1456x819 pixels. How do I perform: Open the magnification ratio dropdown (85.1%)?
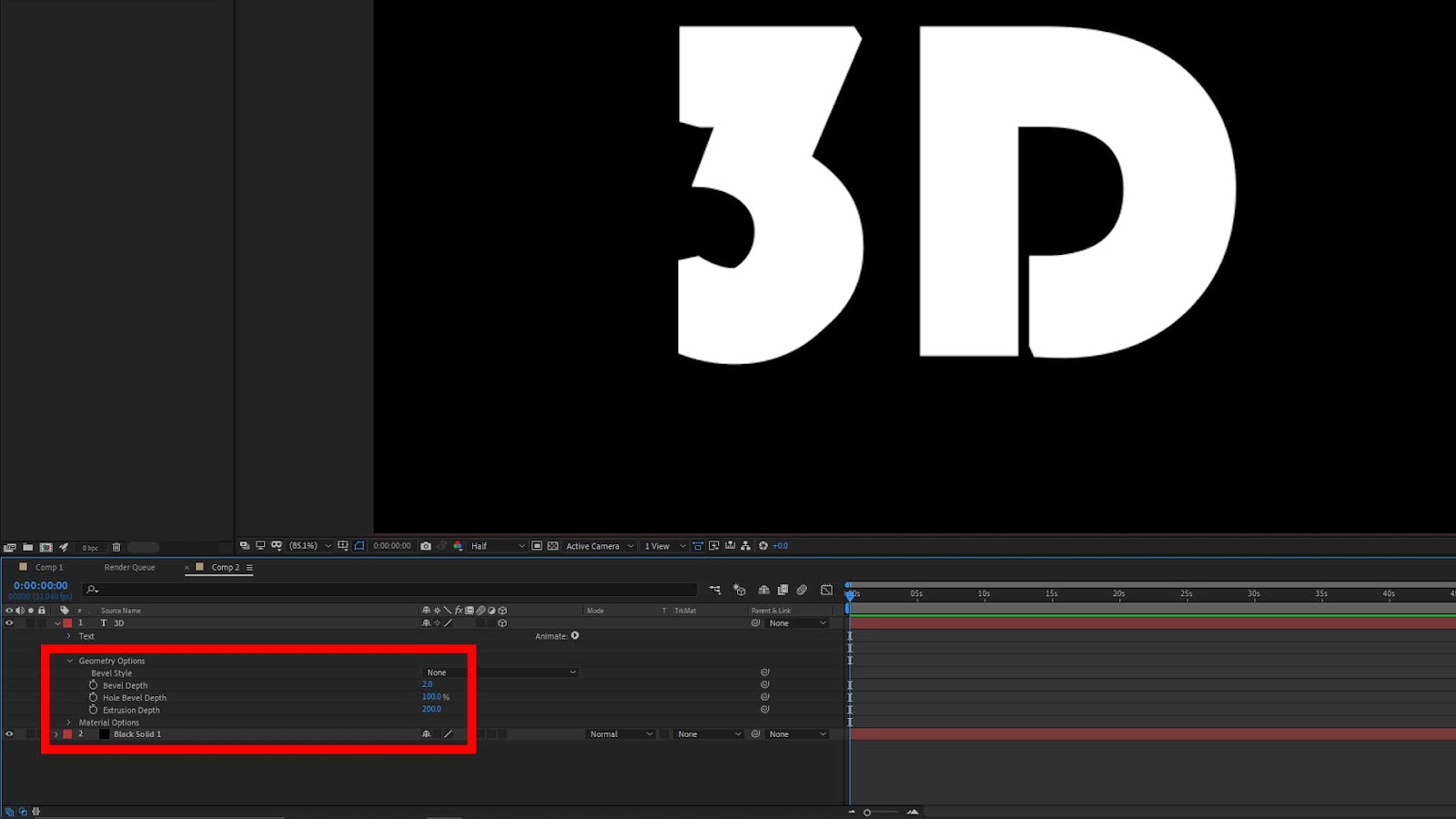pyautogui.click(x=310, y=546)
